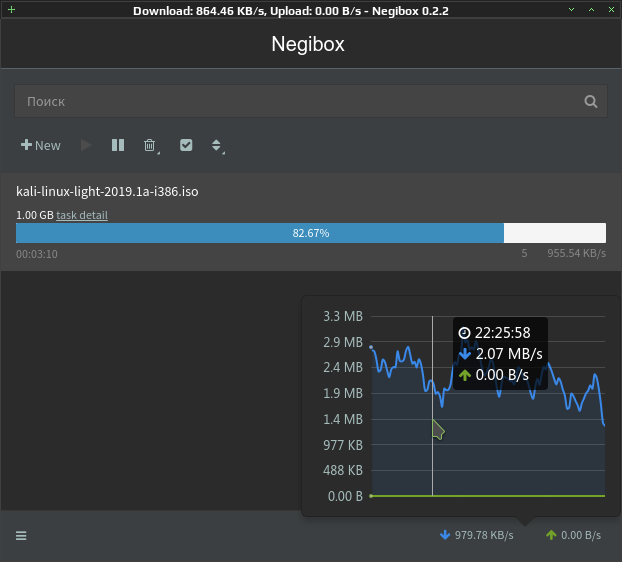Viewport: 622px width, 562px height.
Task: Click the blue download speed arrow icon
Action: (x=445, y=535)
